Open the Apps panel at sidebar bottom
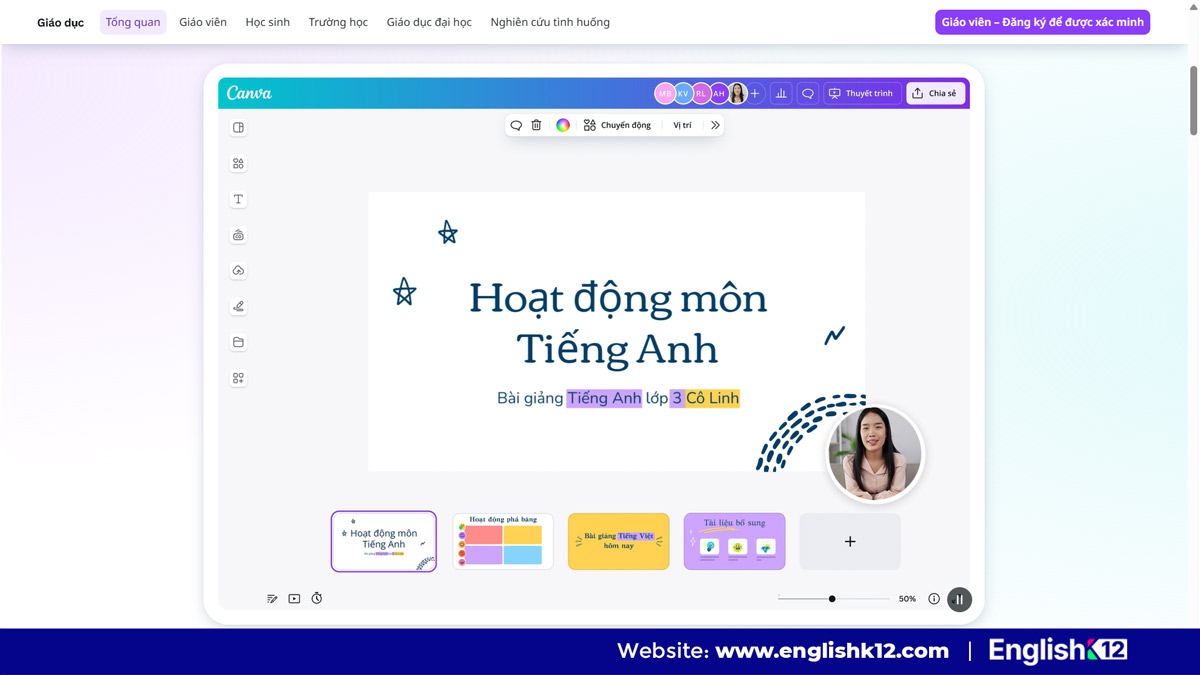The width and height of the screenshot is (1200, 675). pyautogui.click(x=238, y=378)
